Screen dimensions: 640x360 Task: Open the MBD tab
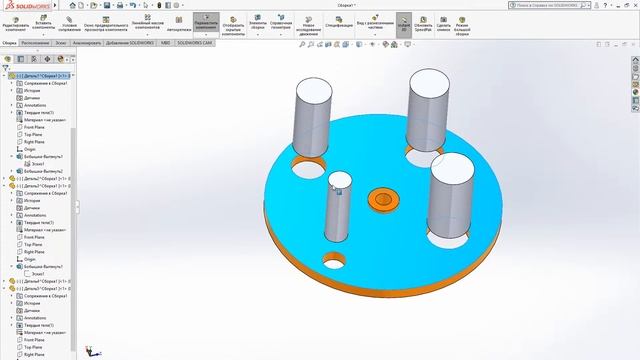[x=165, y=43]
